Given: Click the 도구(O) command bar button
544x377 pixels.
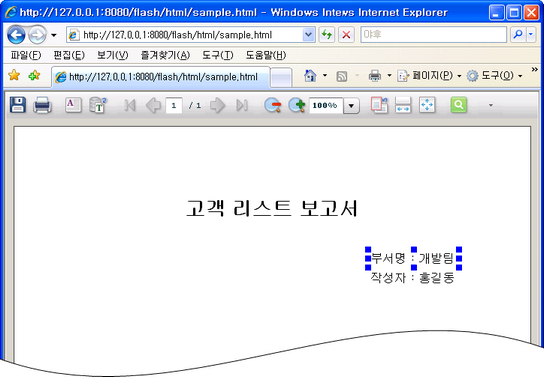Looking at the screenshot, I should (x=494, y=76).
